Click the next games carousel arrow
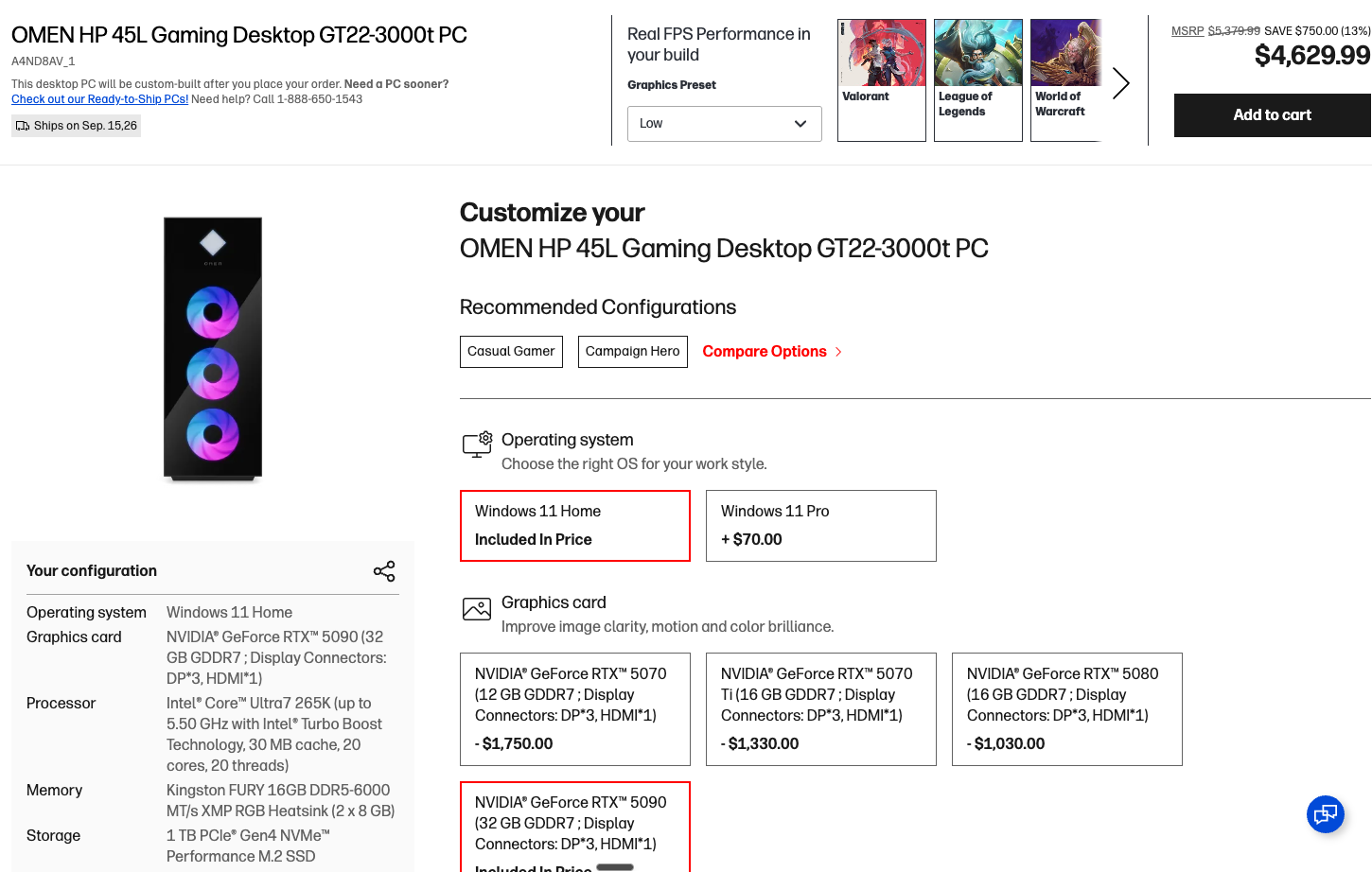This screenshot has width=1372, height=872. pos(1121,83)
